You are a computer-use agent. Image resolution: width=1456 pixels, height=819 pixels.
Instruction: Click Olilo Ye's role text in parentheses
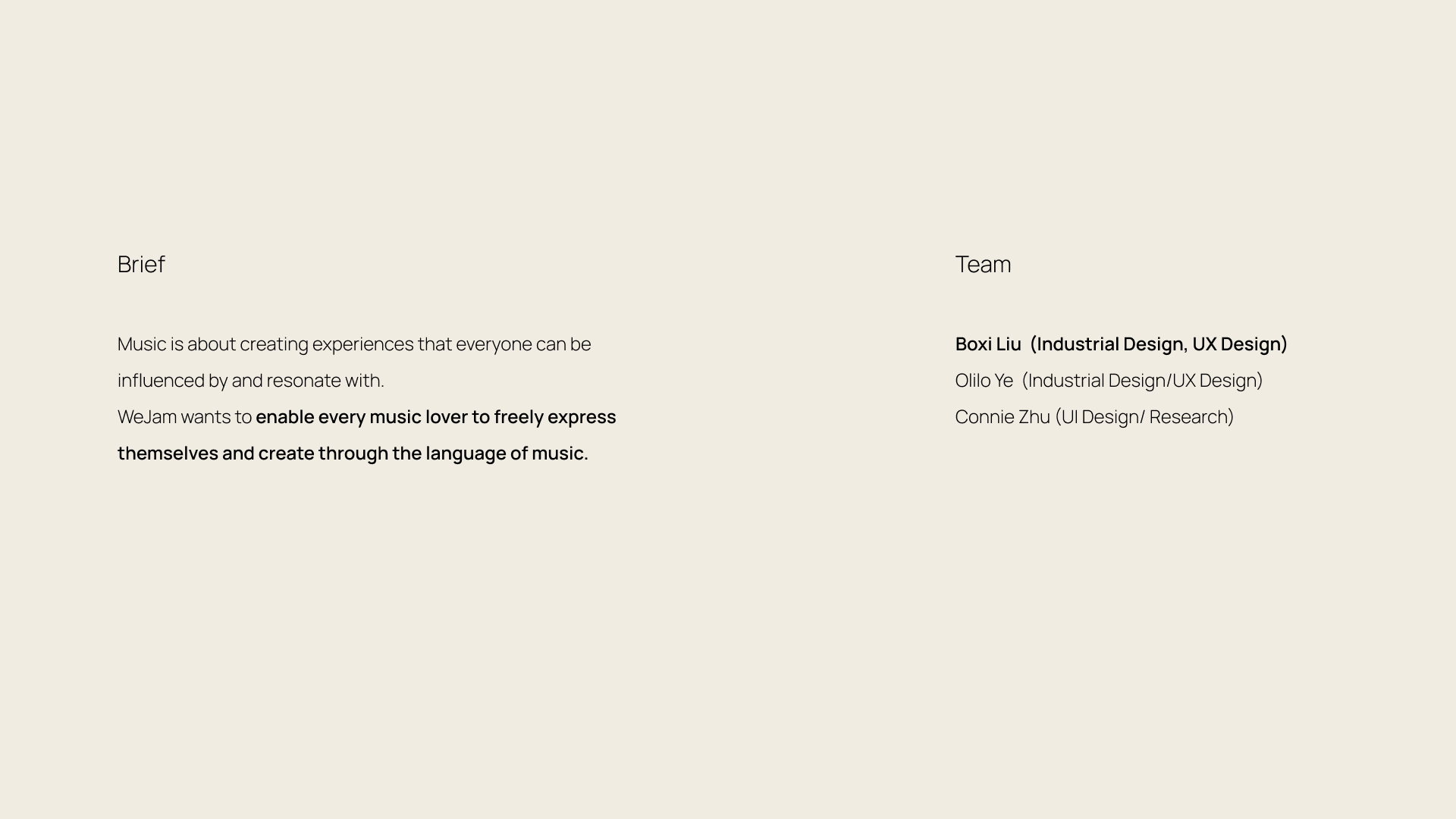click(x=1142, y=381)
